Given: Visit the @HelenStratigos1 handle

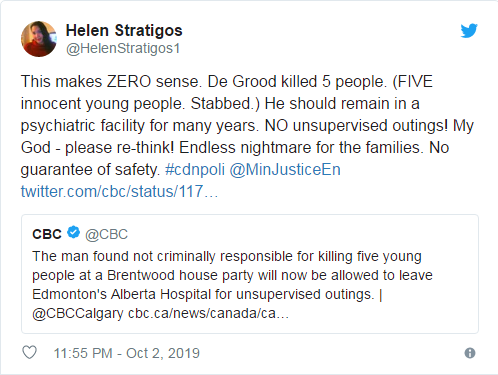Looking at the screenshot, I should click(x=123, y=48).
